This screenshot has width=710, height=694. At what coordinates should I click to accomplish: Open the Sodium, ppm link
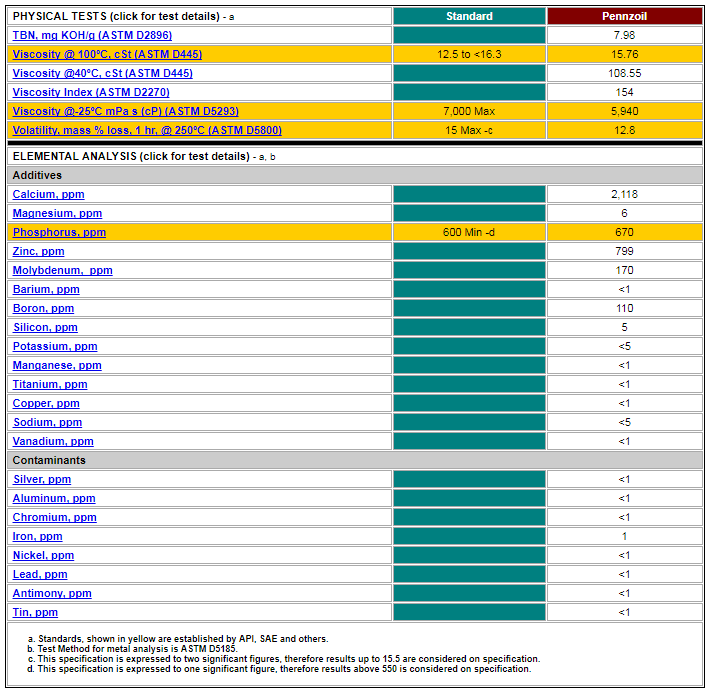47,422
